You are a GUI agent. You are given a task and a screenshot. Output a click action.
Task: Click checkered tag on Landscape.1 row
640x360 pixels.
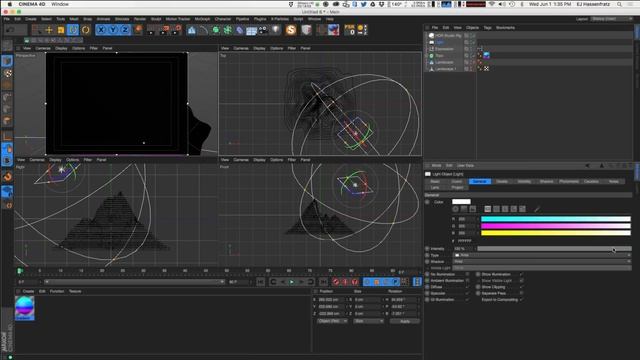tap(486, 69)
